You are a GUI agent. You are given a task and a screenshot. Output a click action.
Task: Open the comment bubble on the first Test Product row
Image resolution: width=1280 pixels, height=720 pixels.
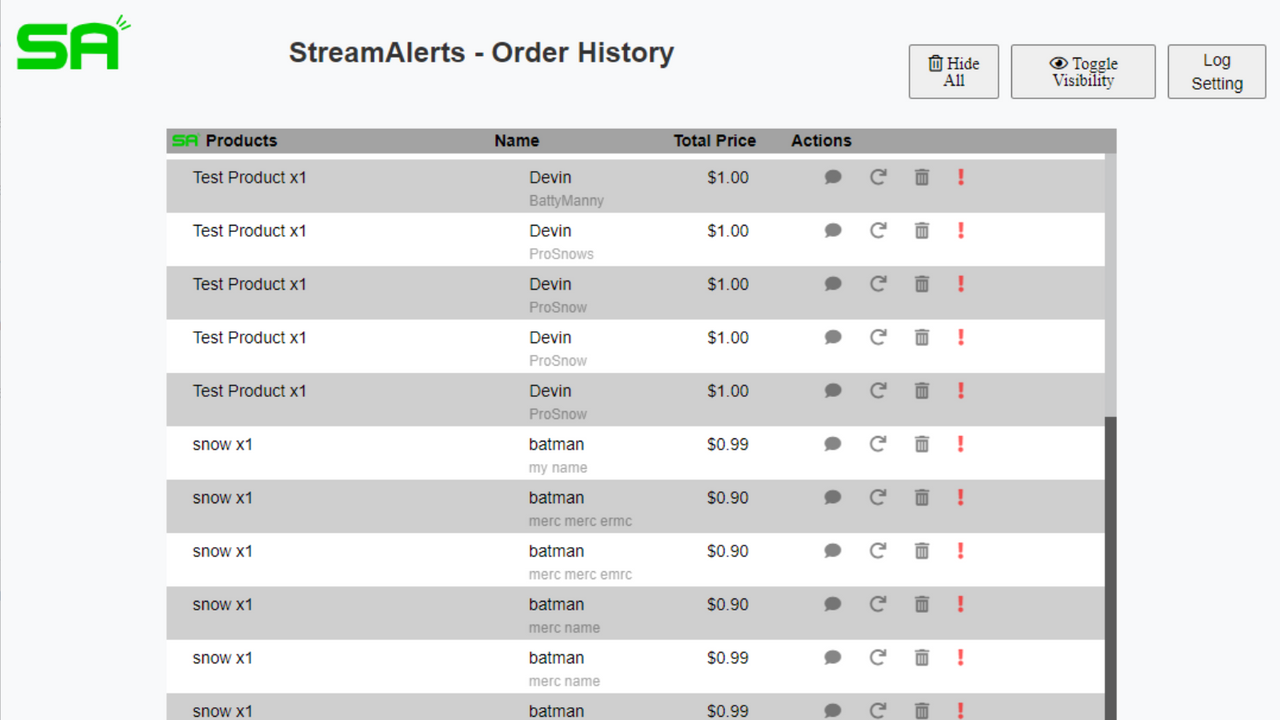(833, 177)
